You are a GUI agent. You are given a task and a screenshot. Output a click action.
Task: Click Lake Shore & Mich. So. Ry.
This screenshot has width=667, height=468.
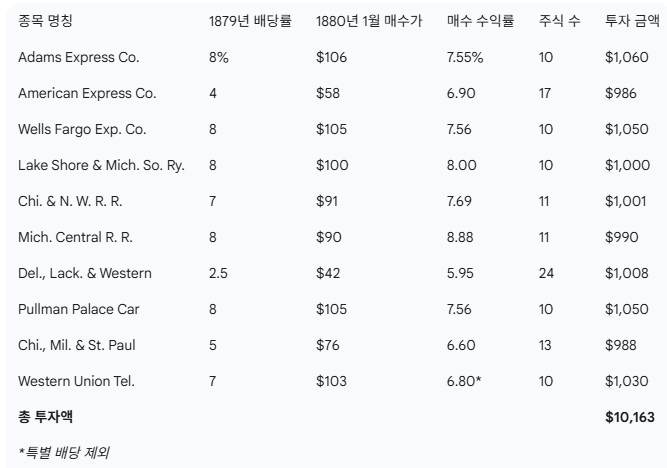pos(101,165)
